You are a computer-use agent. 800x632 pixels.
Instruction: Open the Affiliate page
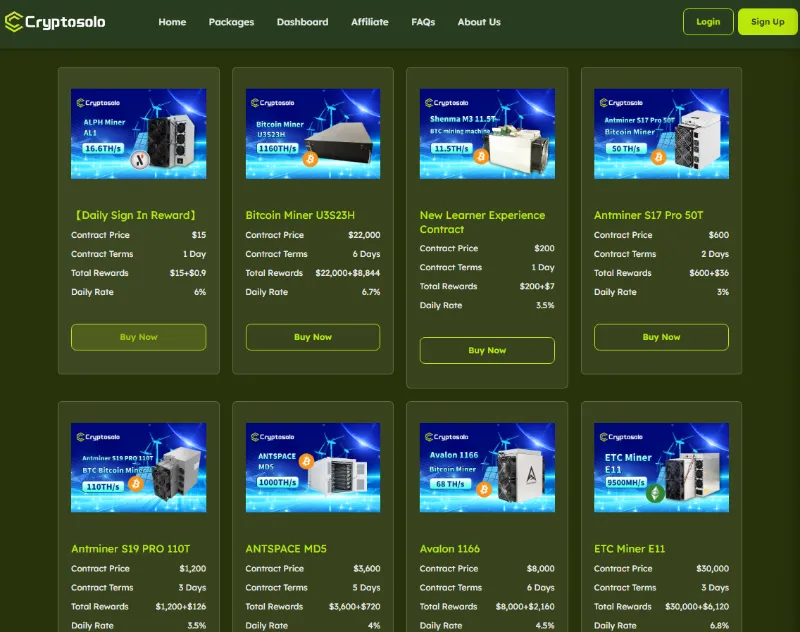[x=370, y=22]
